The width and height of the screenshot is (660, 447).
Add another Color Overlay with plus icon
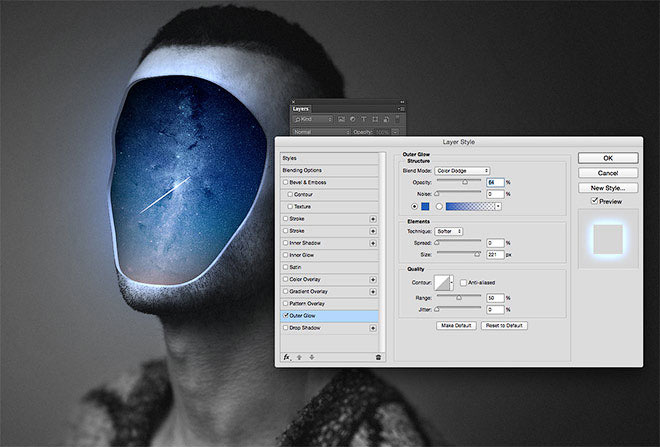coord(373,279)
